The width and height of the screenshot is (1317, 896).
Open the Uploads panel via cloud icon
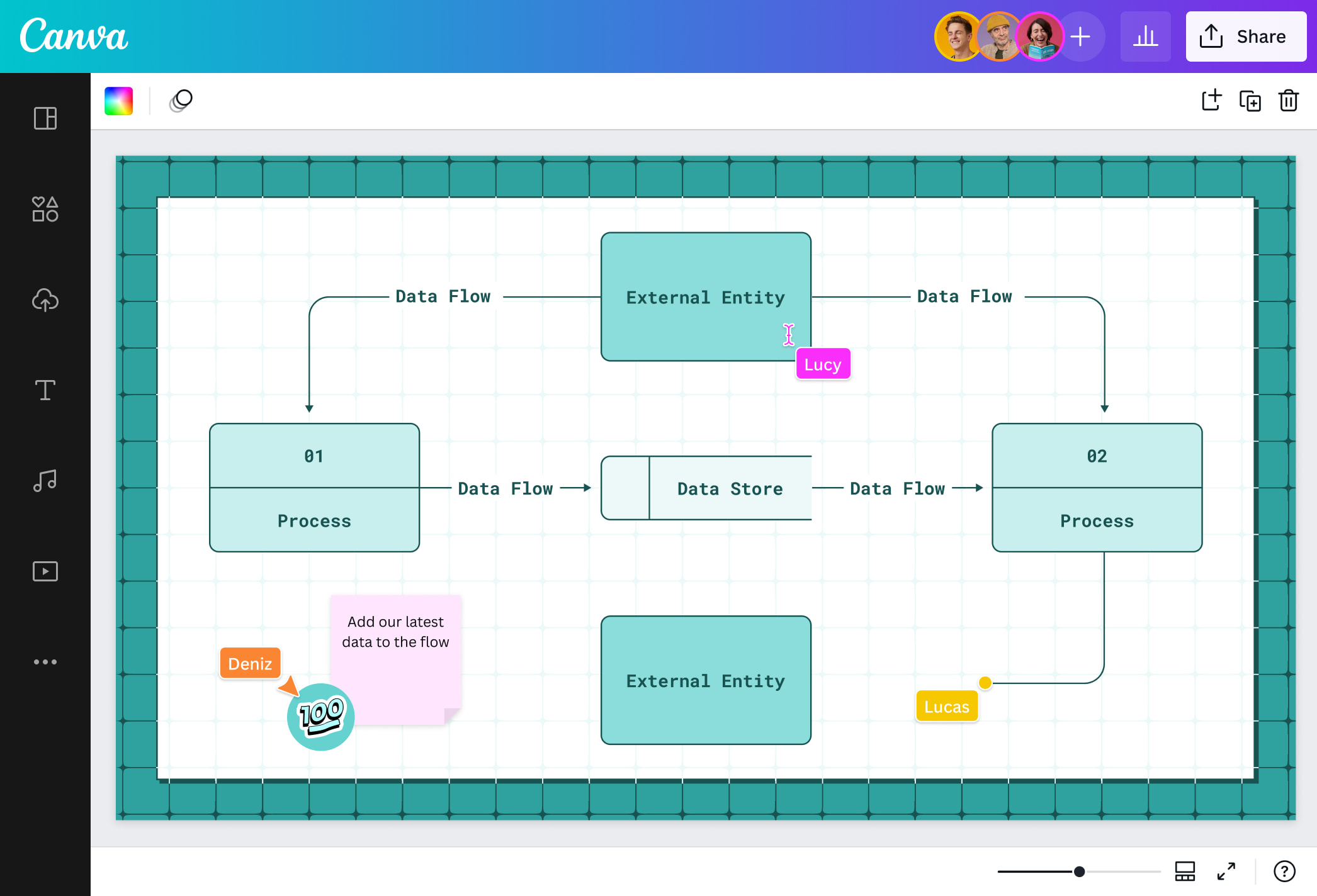[x=45, y=300]
